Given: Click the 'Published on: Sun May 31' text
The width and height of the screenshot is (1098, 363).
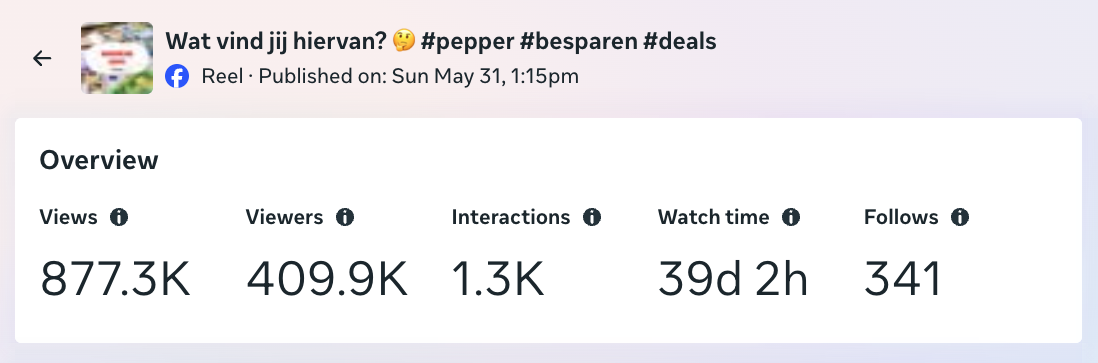Looking at the screenshot, I should [x=380, y=76].
